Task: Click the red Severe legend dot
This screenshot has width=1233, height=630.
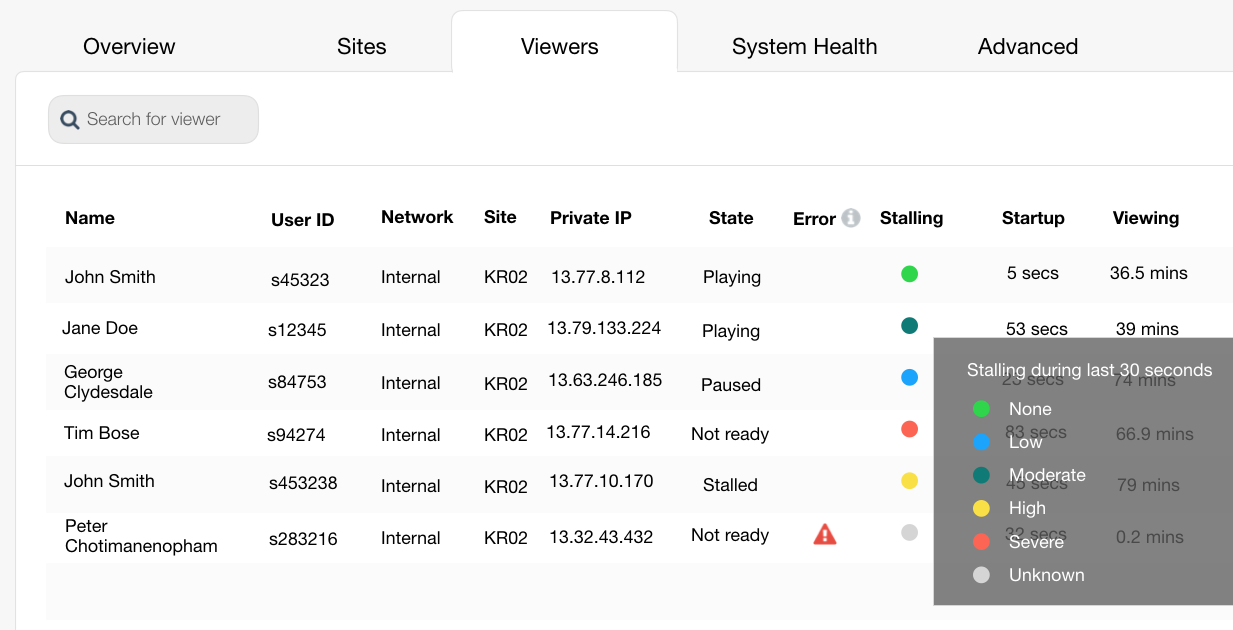Action: (981, 541)
